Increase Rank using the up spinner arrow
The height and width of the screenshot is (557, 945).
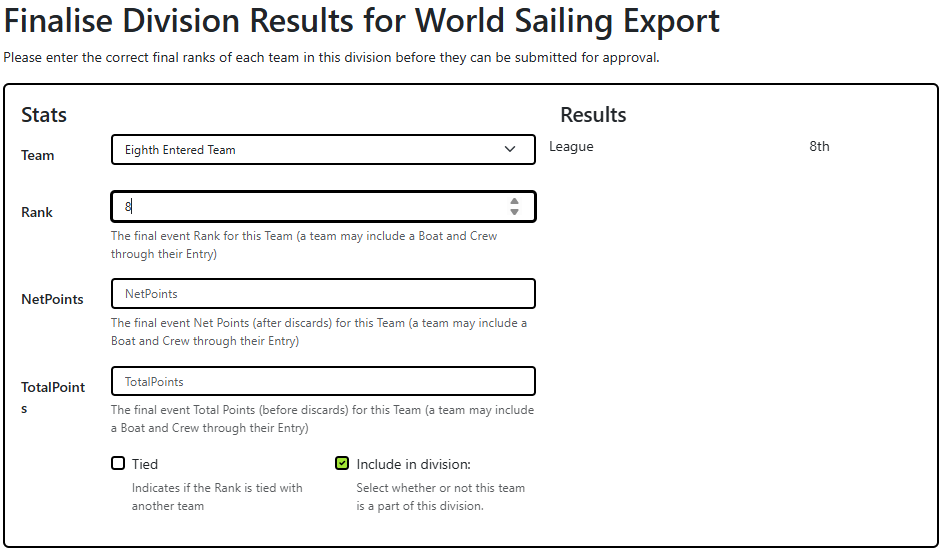514,201
